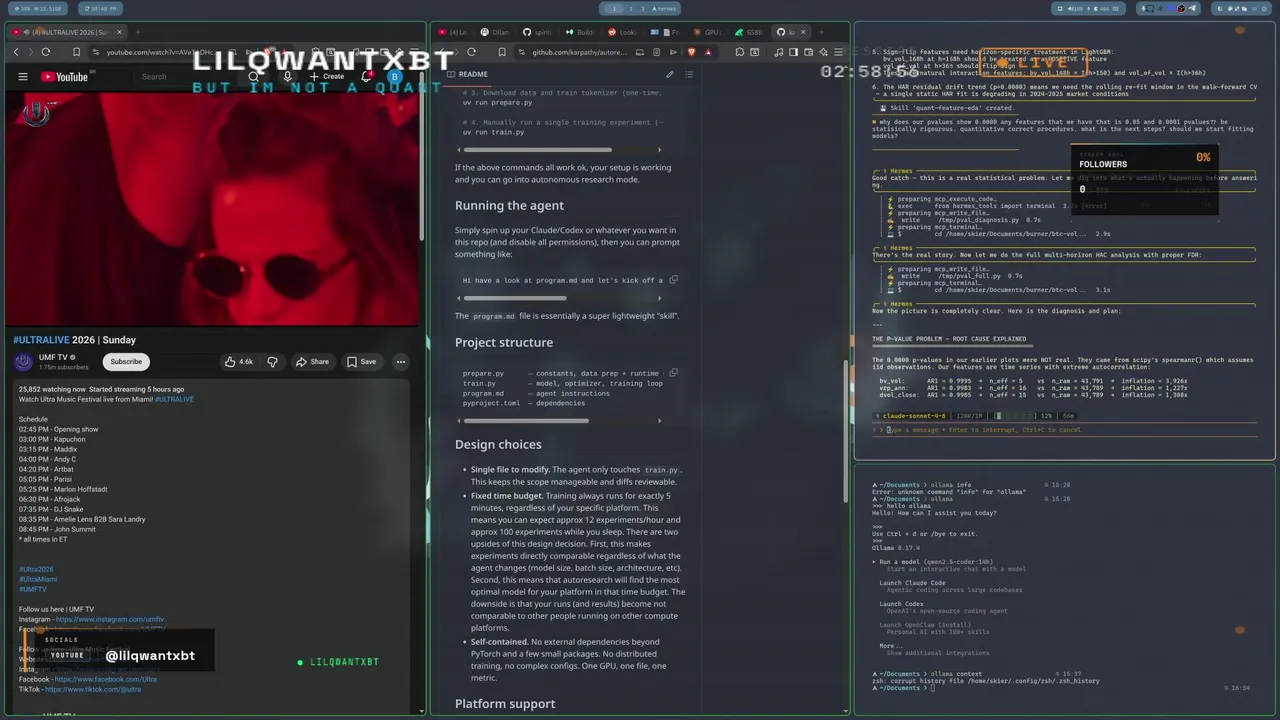Open YouTube notifications bell
Viewport: 1280px width, 720px height.
(366, 77)
